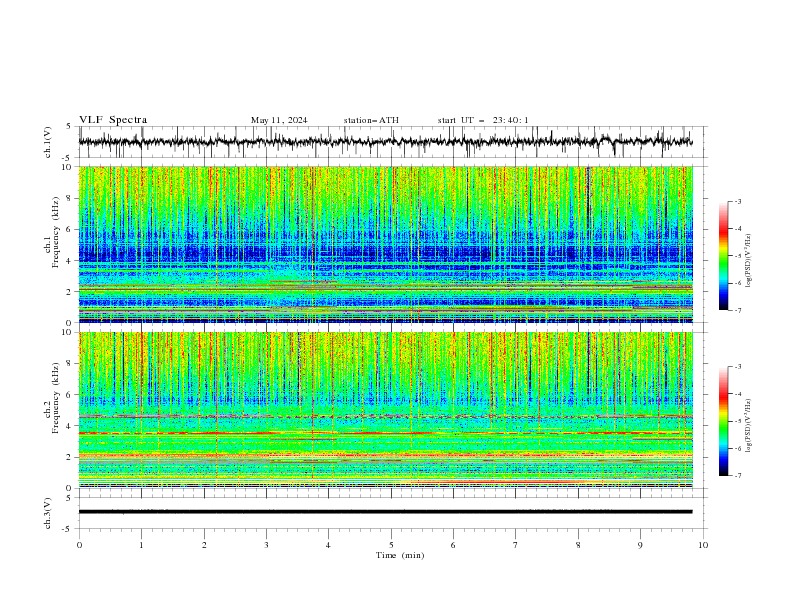Click the ch.1 "log(PSD)(V²/Hz)" colorbar label
792x612 pixels.
(x=749, y=261)
